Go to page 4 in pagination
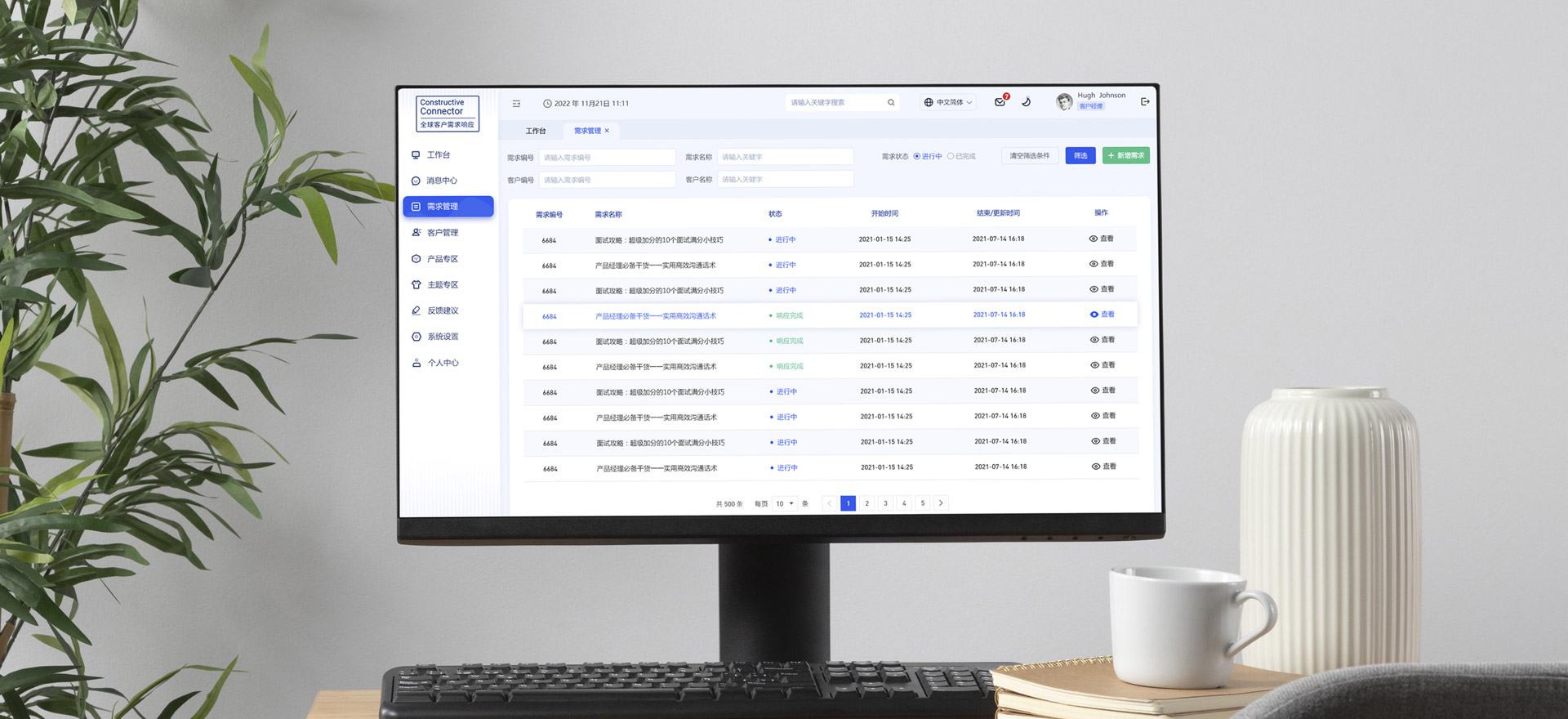The image size is (1568, 719). (x=904, y=503)
